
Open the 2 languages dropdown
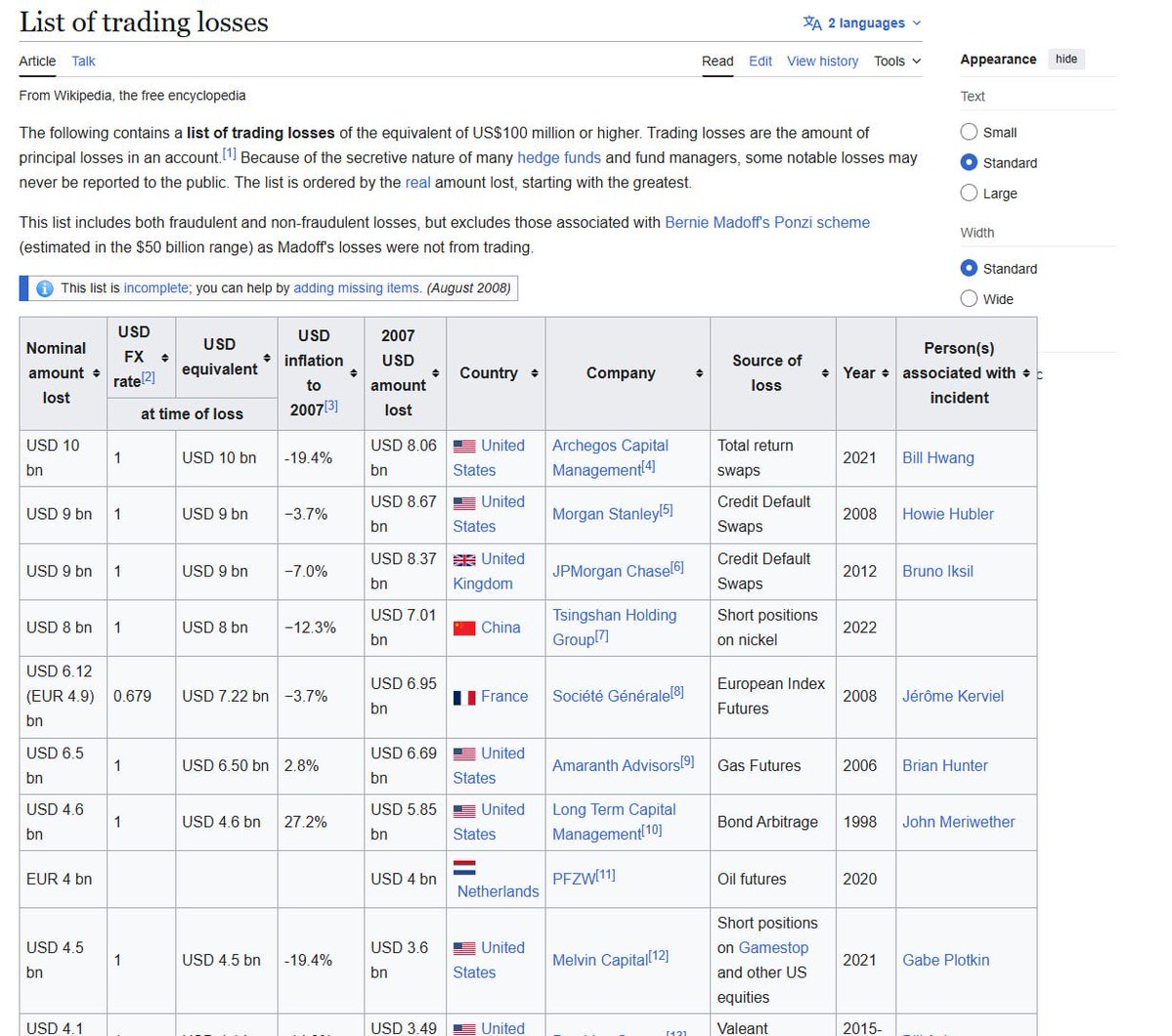click(862, 23)
